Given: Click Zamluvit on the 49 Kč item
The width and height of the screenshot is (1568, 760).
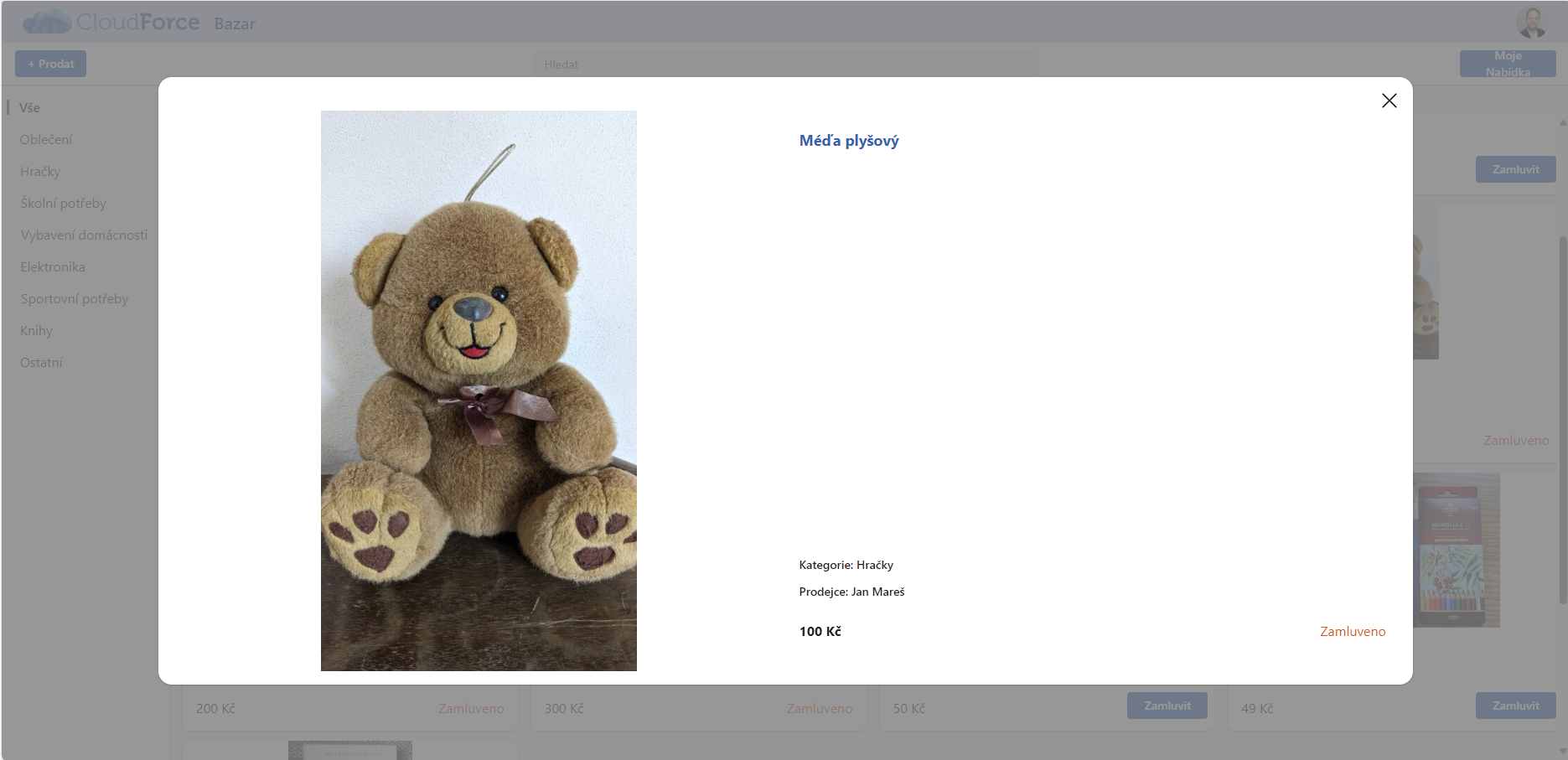Looking at the screenshot, I should pos(1515,706).
